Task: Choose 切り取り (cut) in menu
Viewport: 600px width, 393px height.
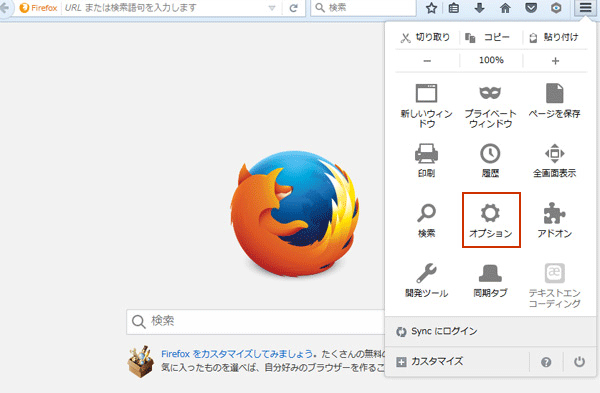Action: click(426, 37)
